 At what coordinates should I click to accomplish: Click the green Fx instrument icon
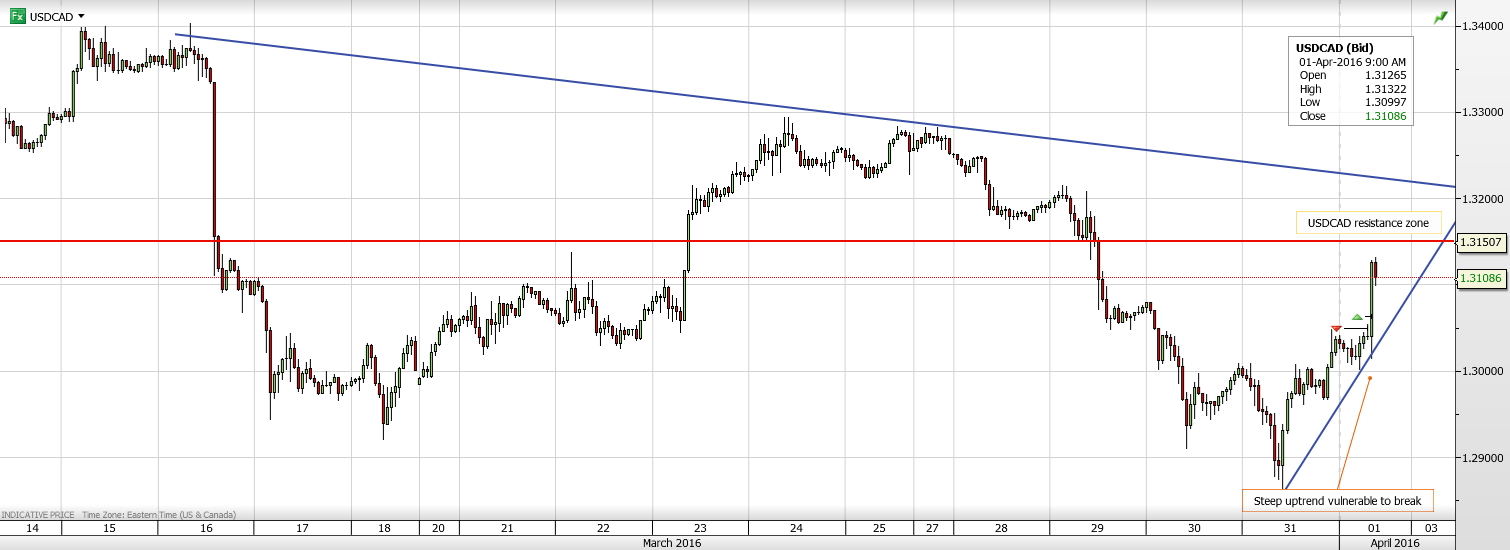(x=17, y=17)
